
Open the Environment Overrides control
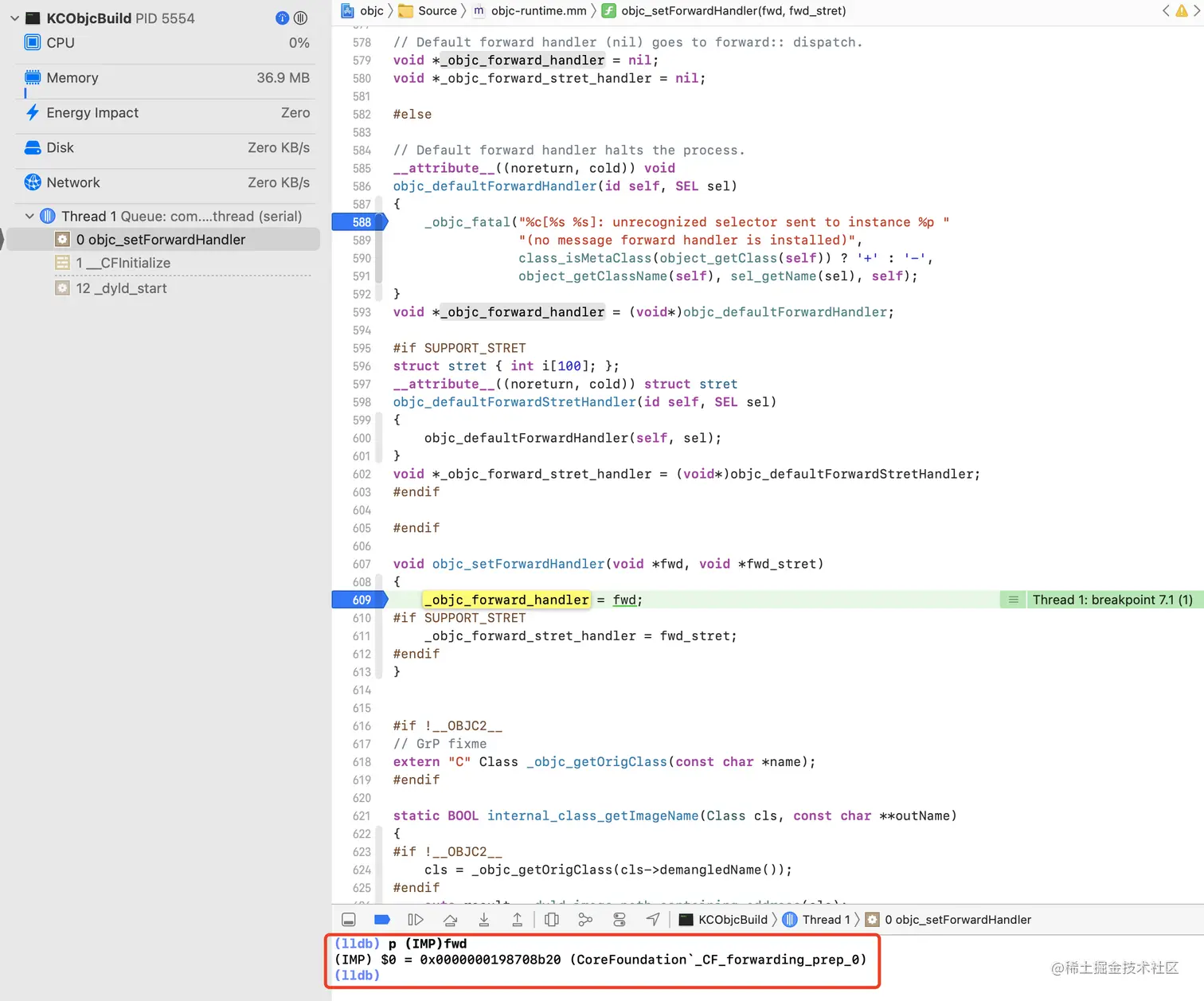[620, 920]
